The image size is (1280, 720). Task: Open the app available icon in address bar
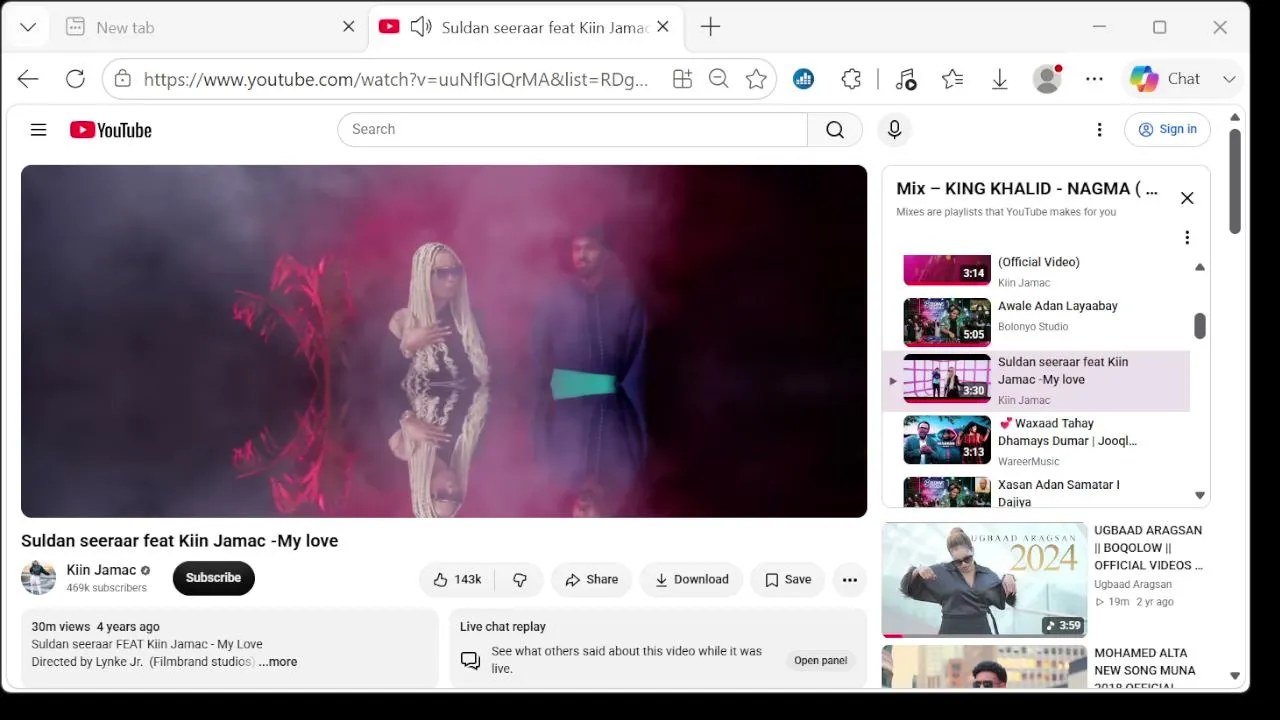point(682,79)
